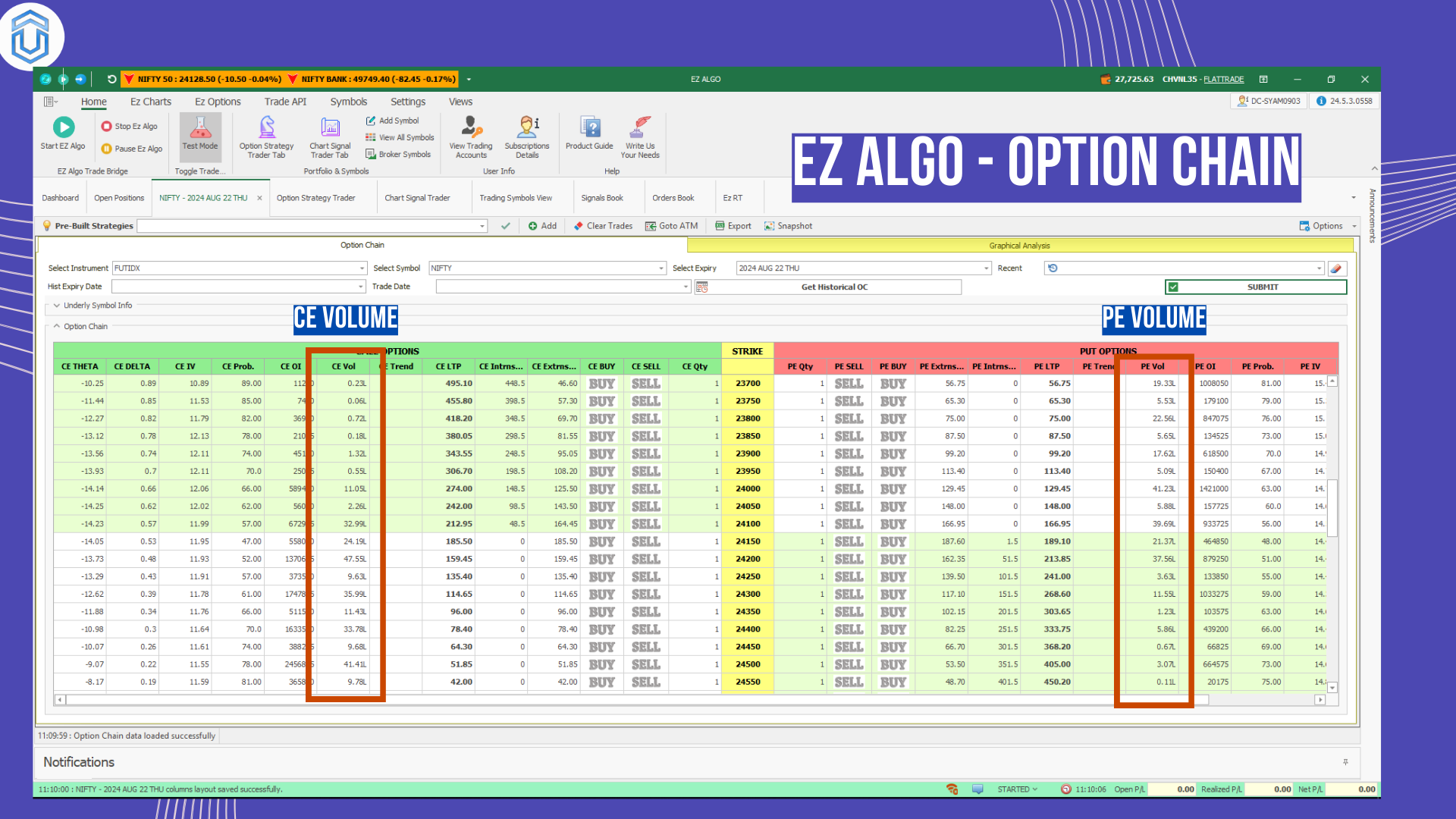Click the eraser clear recent icon
The image size is (1456, 819).
click(1337, 268)
